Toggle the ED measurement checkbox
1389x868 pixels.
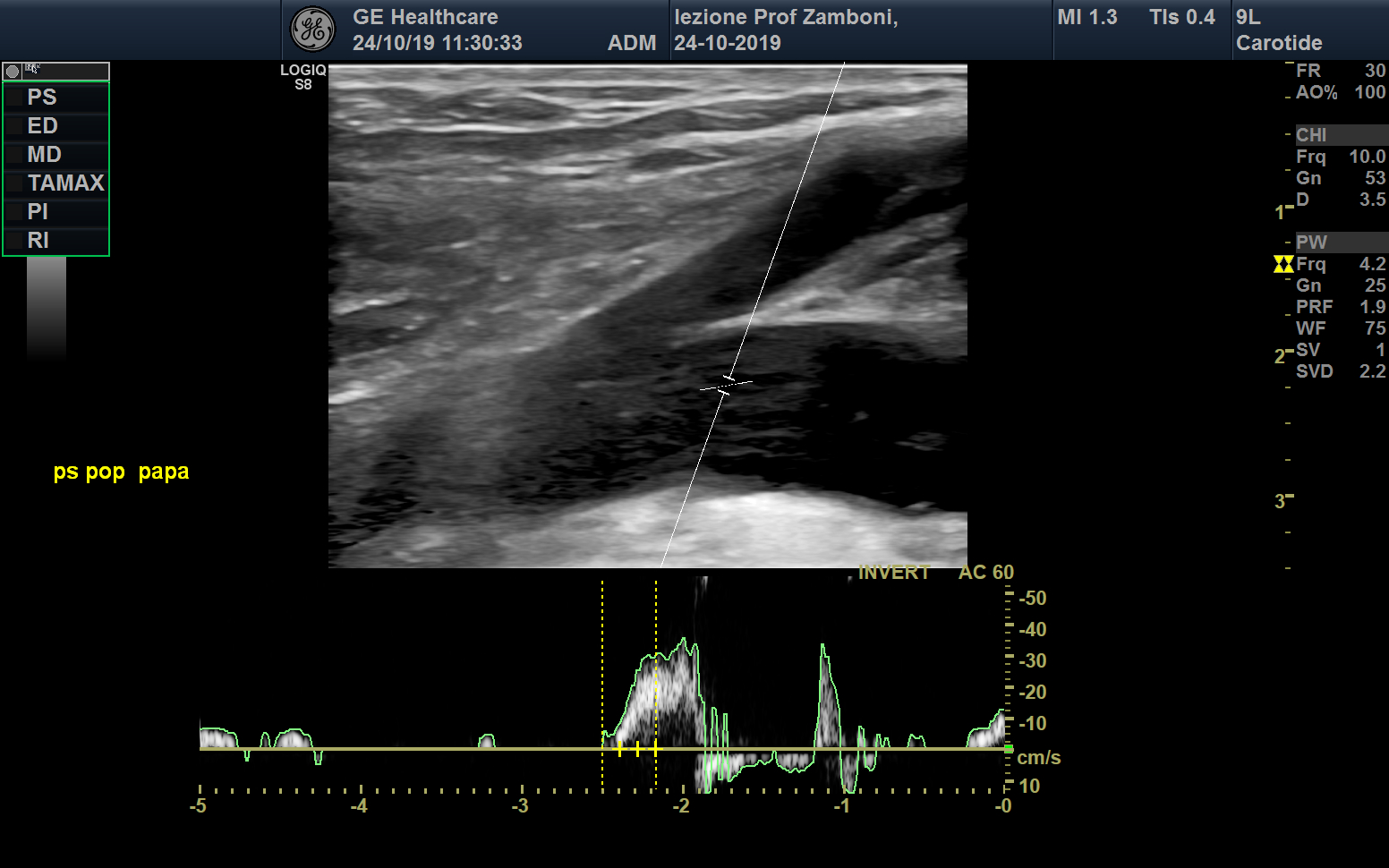coord(15,126)
